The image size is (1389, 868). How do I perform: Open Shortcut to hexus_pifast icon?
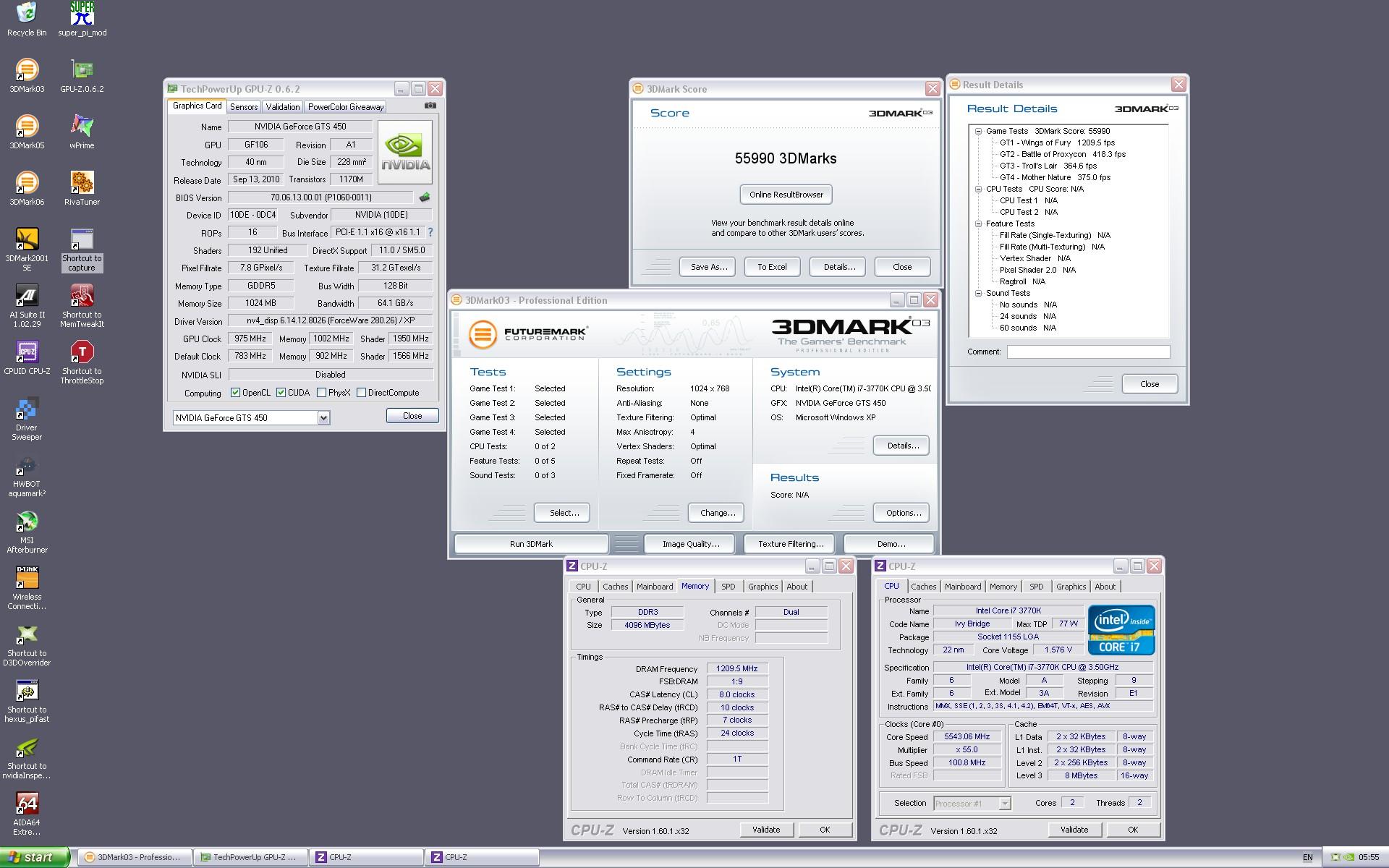pyautogui.click(x=27, y=701)
